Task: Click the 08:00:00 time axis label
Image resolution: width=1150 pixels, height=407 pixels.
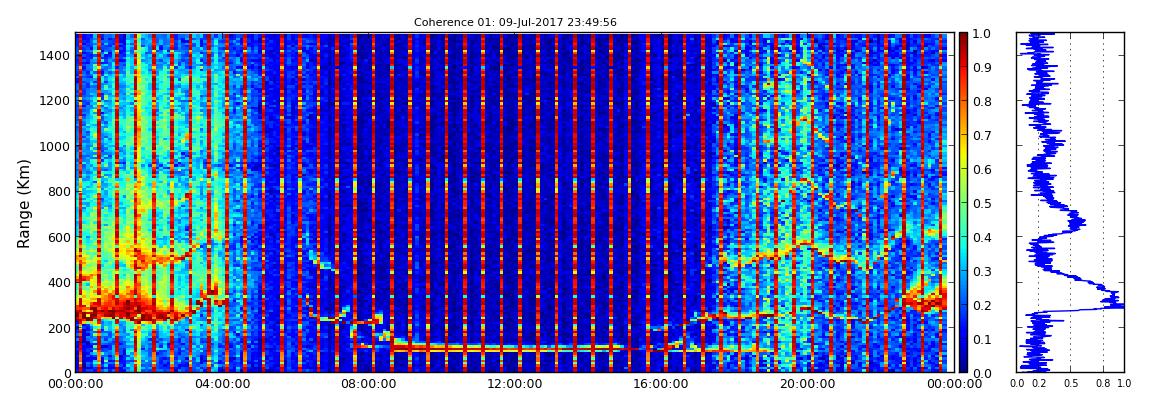Action: [366, 384]
